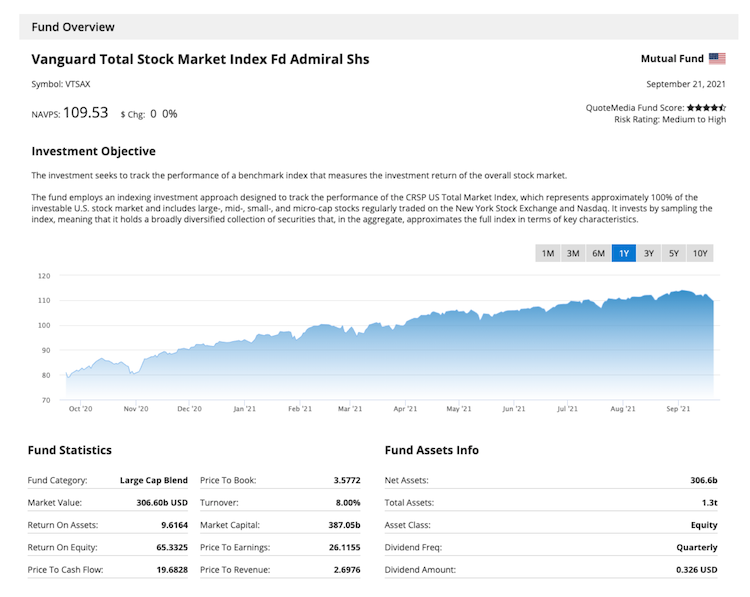Click Price To Cash Flow value 19.6828

pos(172,570)
